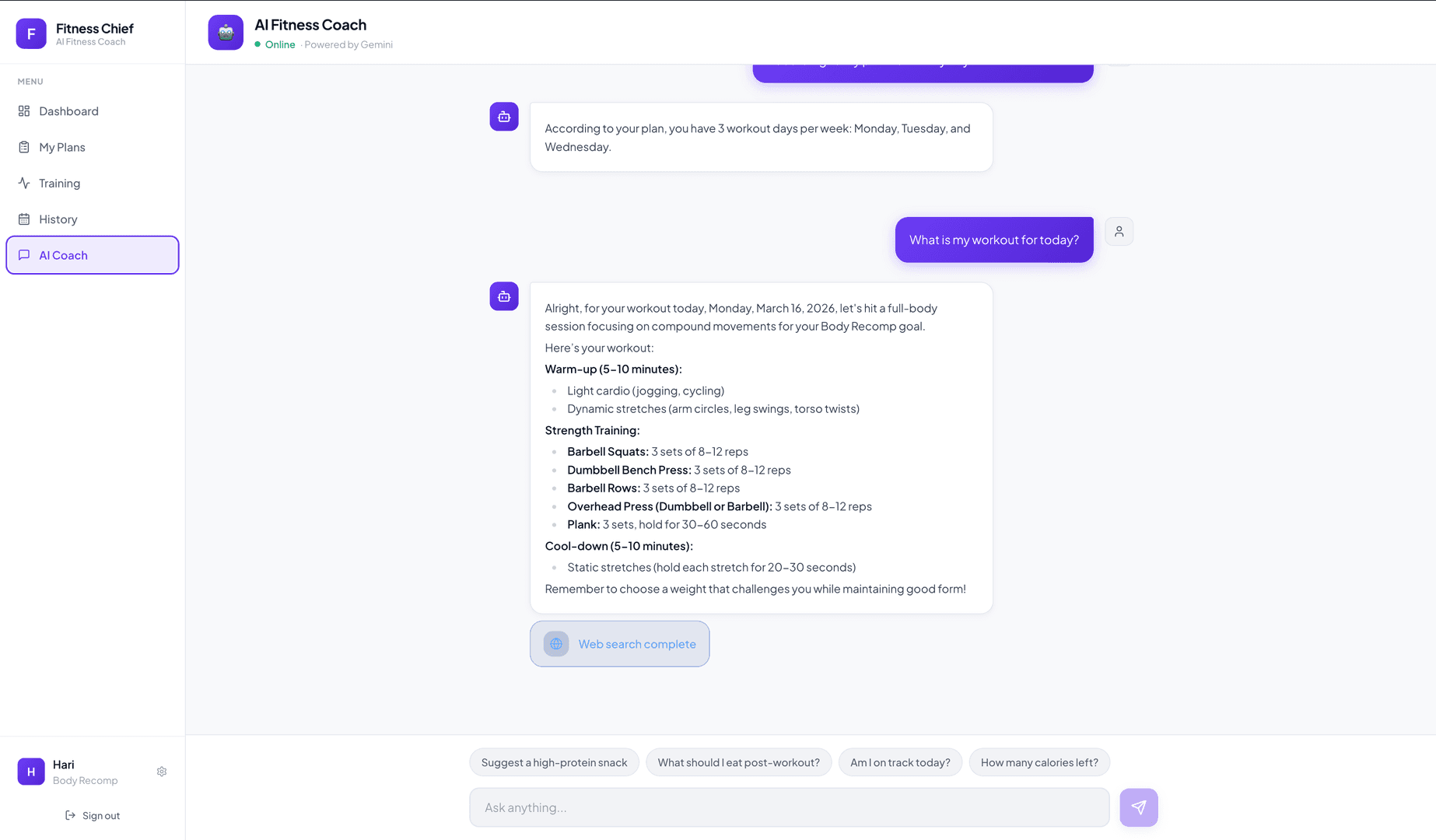
Task: Select AI Coach in sidebar
Action: coord(93,255)
